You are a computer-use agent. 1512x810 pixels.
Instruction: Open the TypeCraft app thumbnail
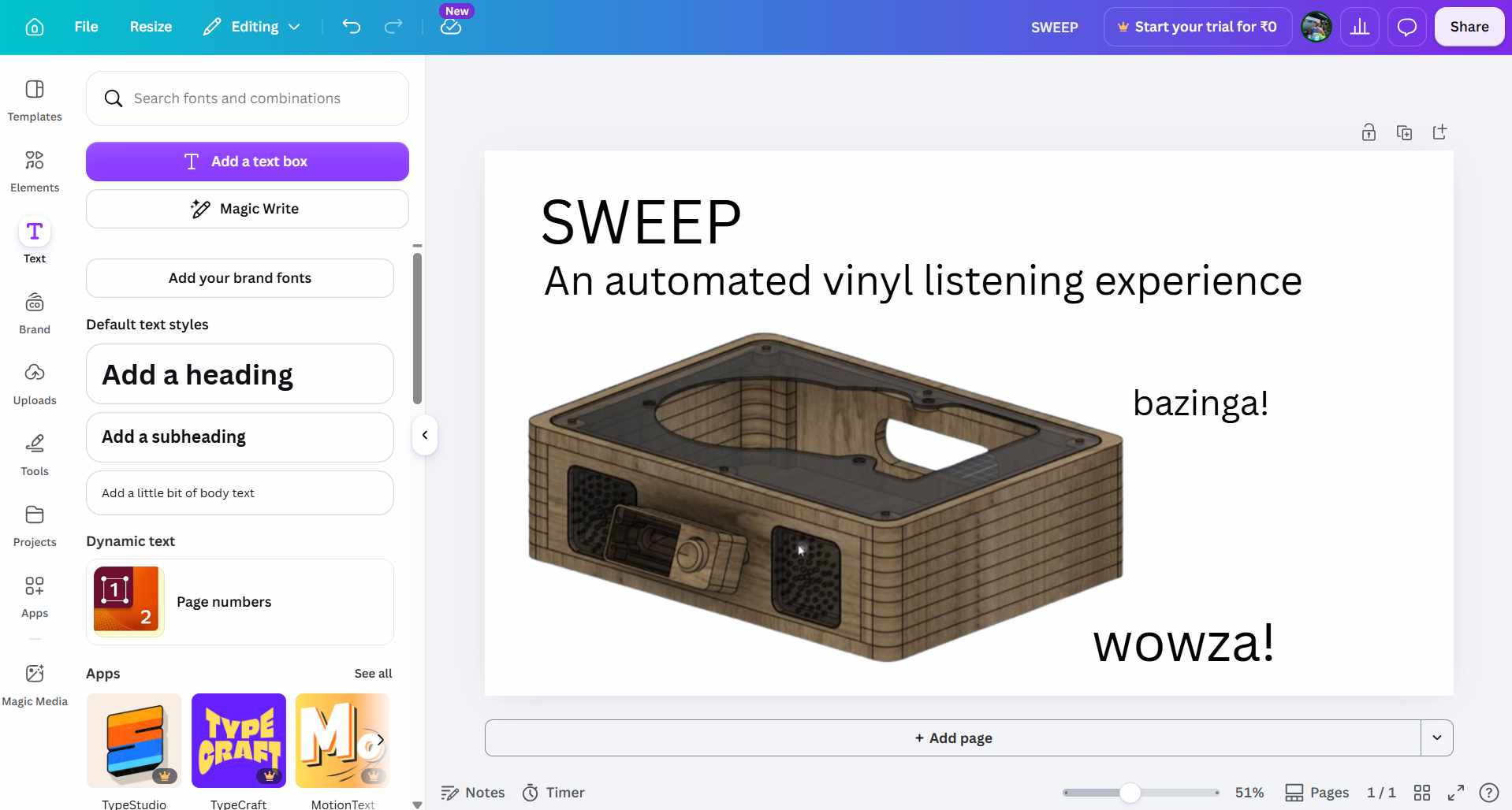[239, 741]
